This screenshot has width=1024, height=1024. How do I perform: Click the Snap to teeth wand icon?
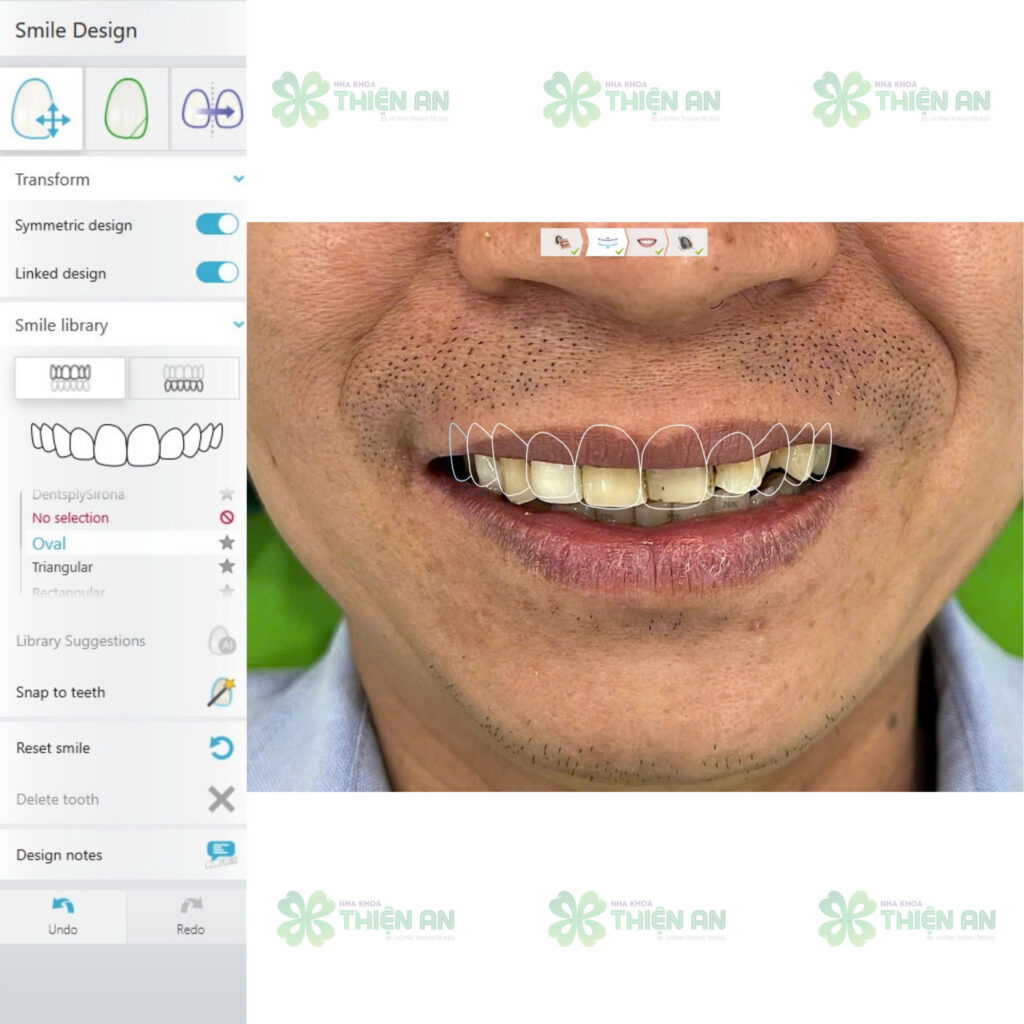[x=220, y=692]
